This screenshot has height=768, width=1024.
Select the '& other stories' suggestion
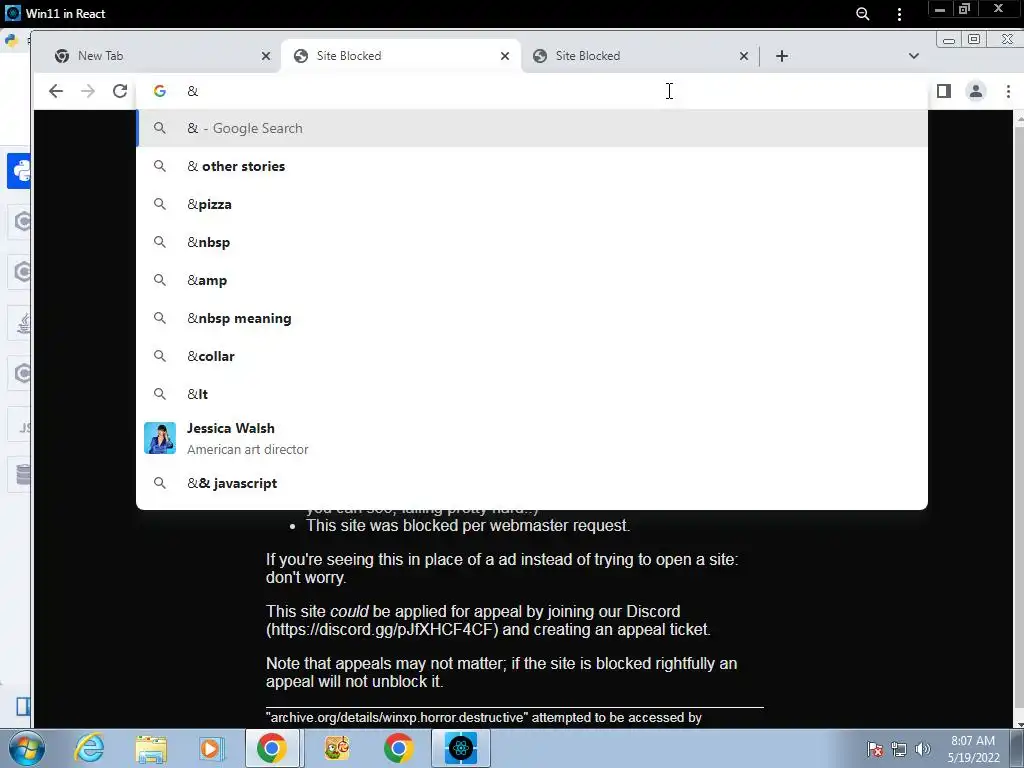tap(532, 166)
